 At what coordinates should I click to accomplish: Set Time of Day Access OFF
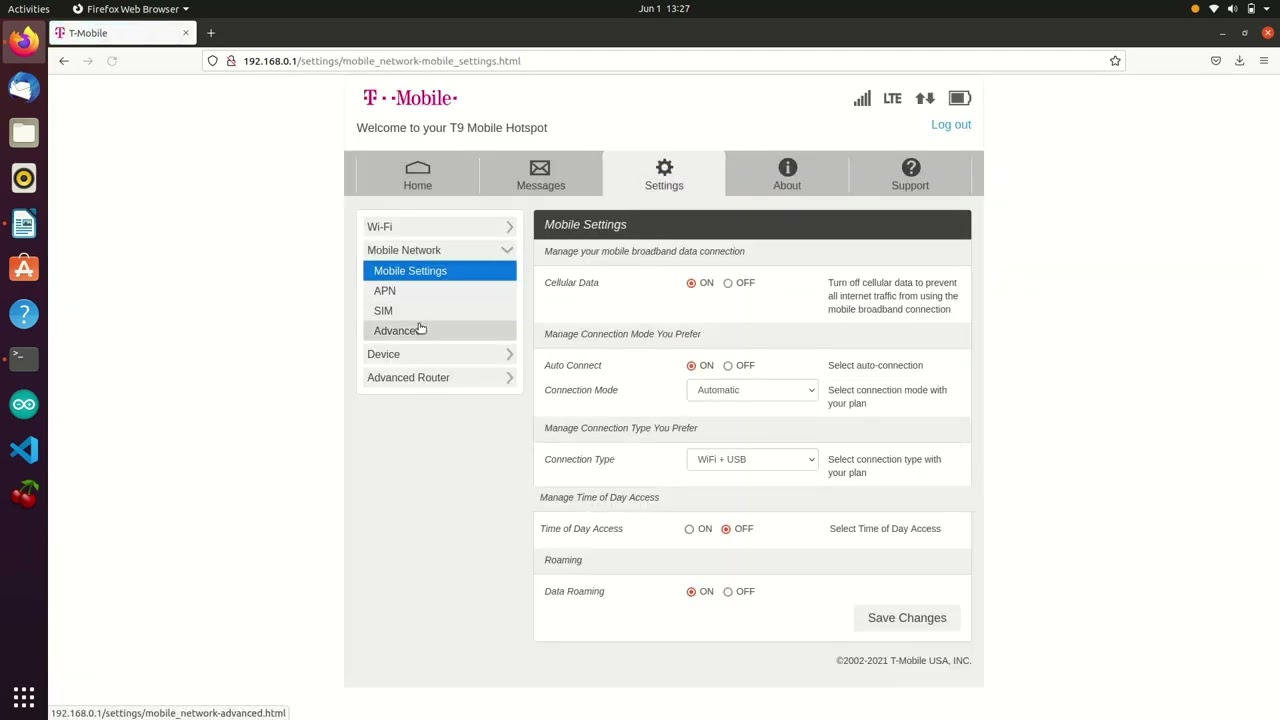click(726, 529)
